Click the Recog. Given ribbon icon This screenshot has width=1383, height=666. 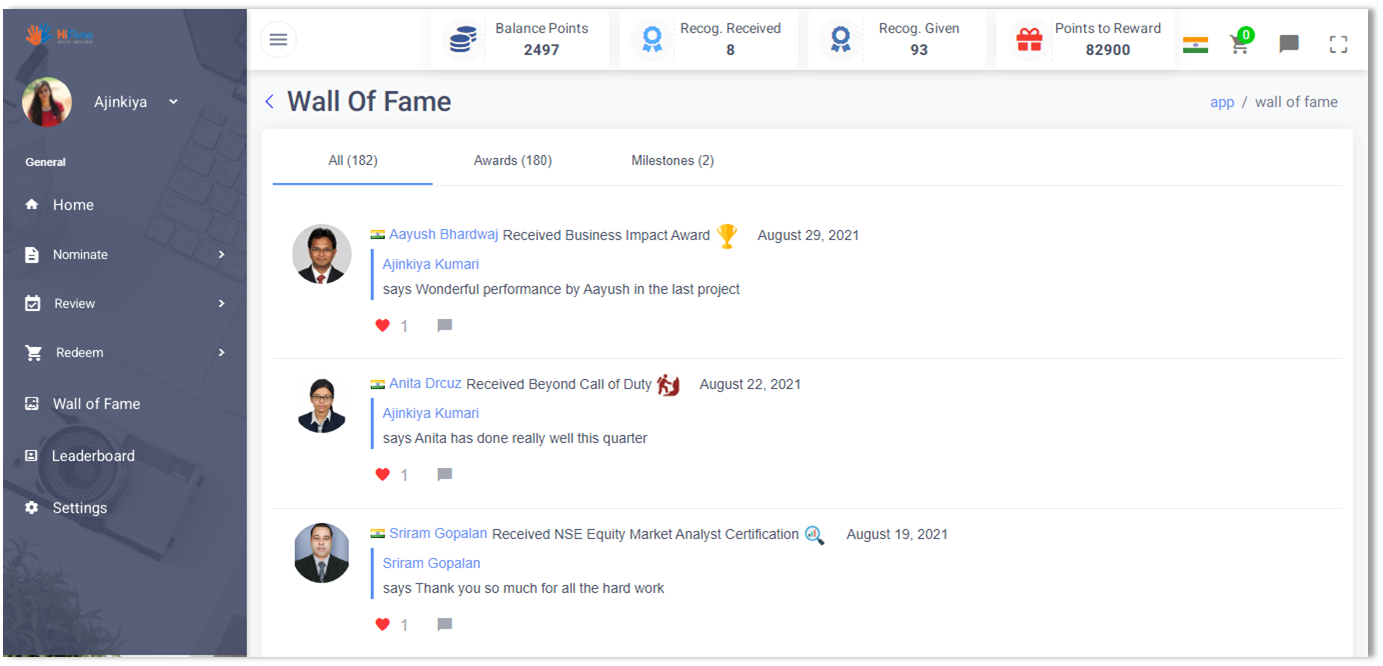(841, 40)
